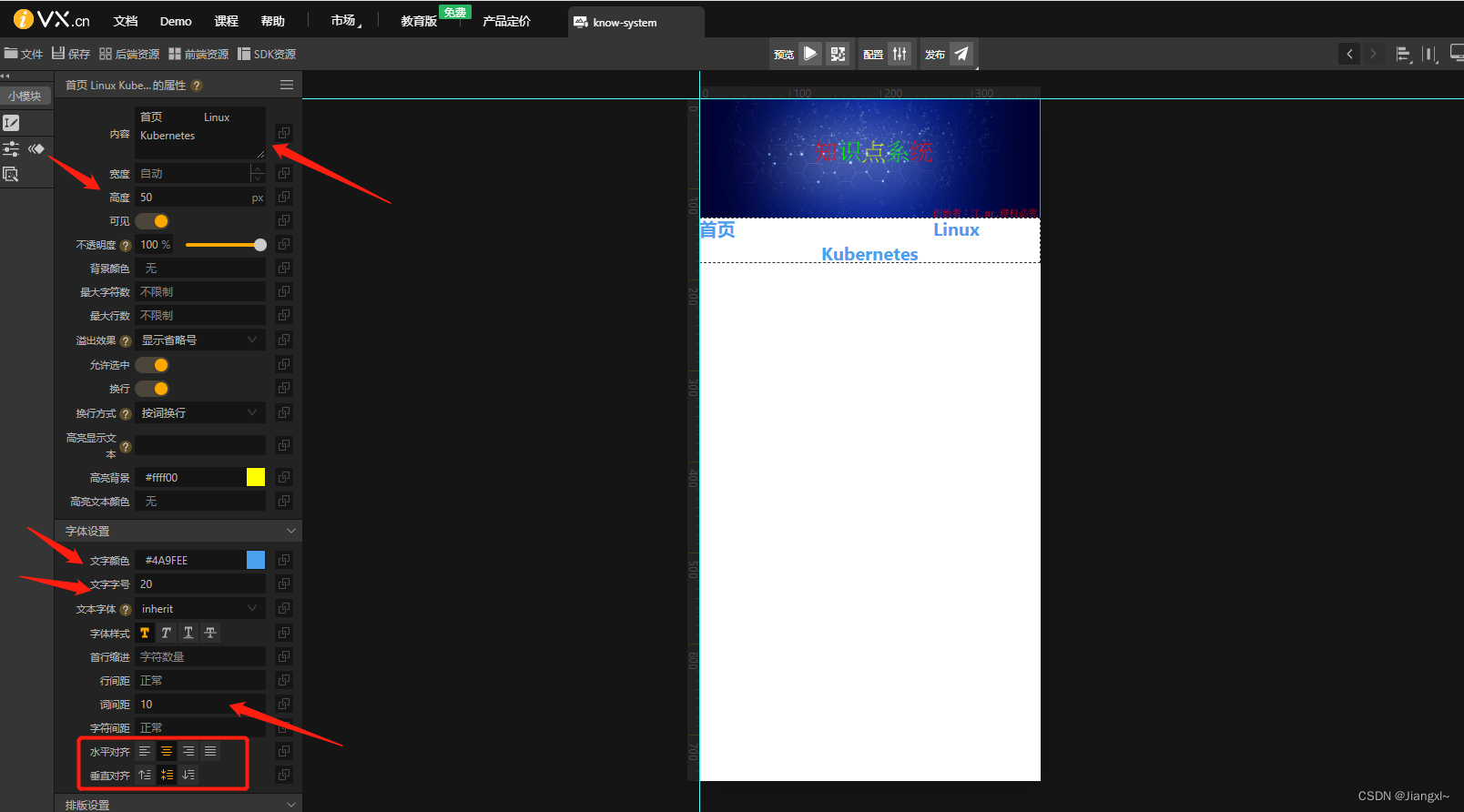The image size is (1464, 812).
Task: Toggle underline font style
Action: [x=188, y=633]
